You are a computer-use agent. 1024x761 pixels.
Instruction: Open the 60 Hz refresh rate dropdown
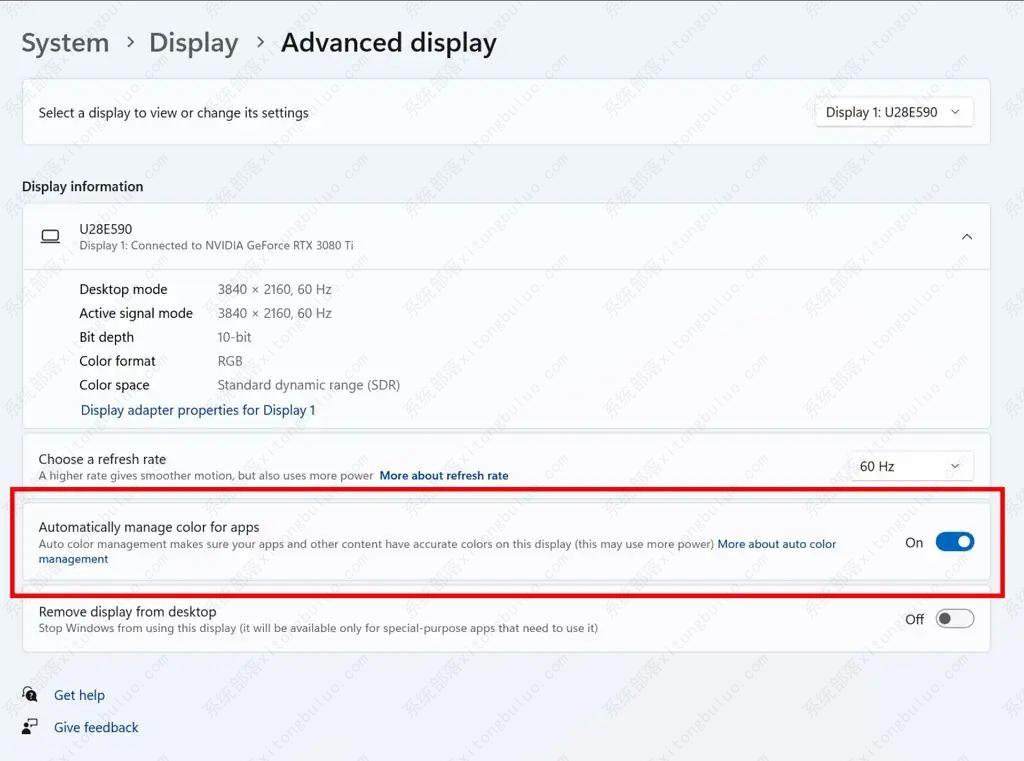click(x=910, y=466)
